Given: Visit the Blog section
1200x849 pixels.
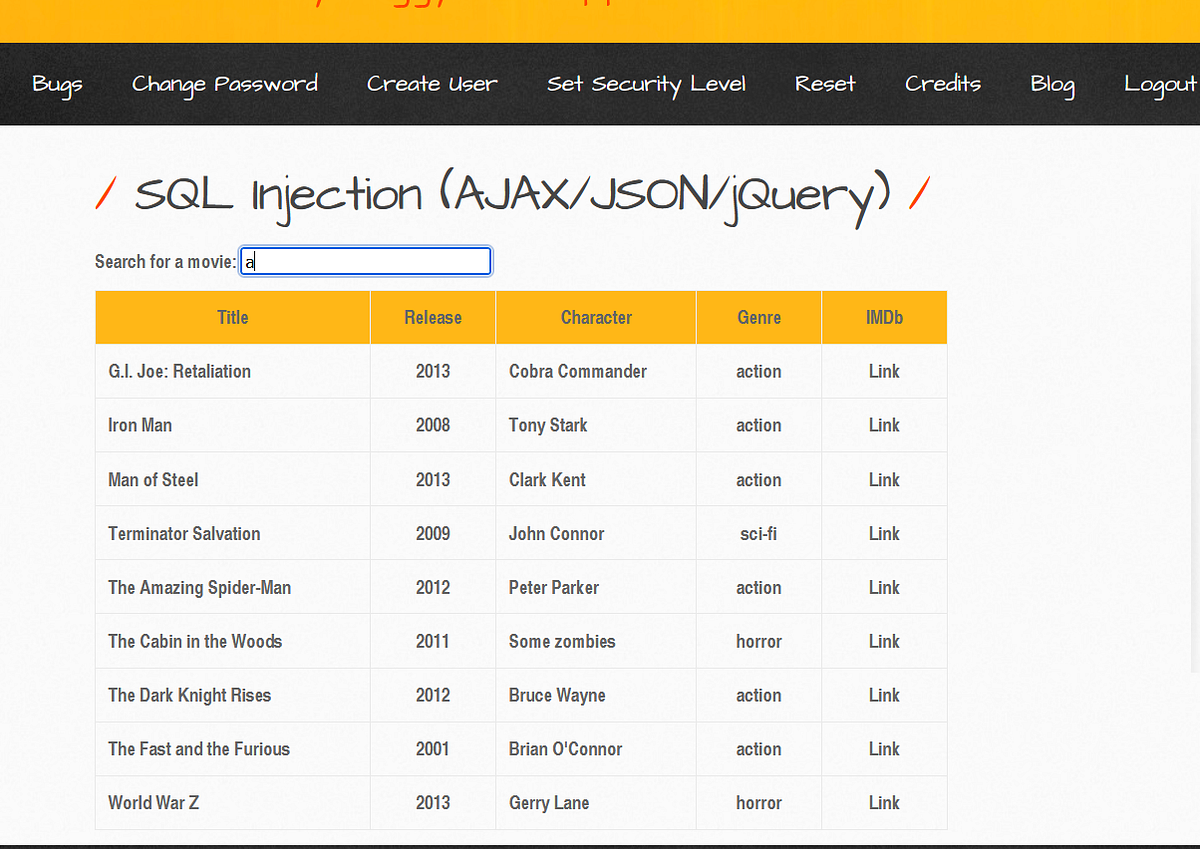Looking at the screenshot, I should pos(1052,84).
